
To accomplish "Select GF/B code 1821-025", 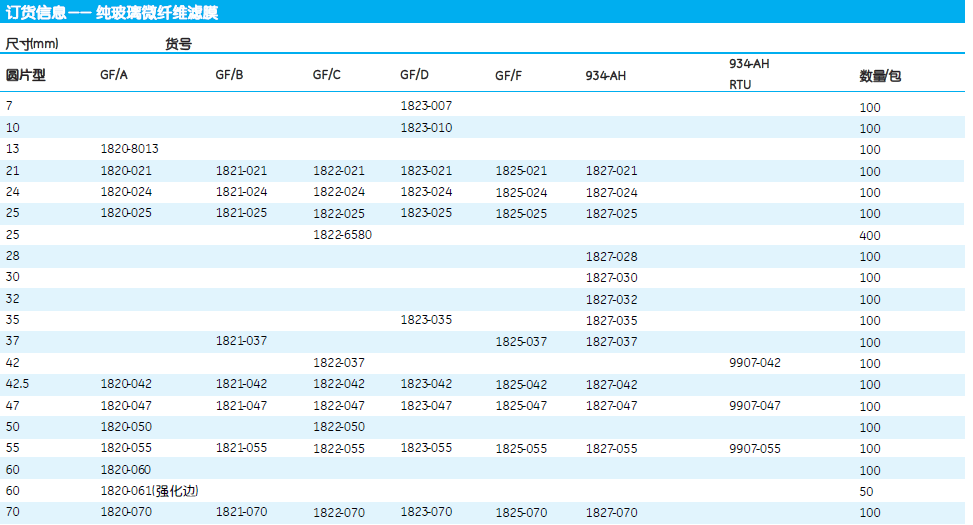I will point(241,213).
